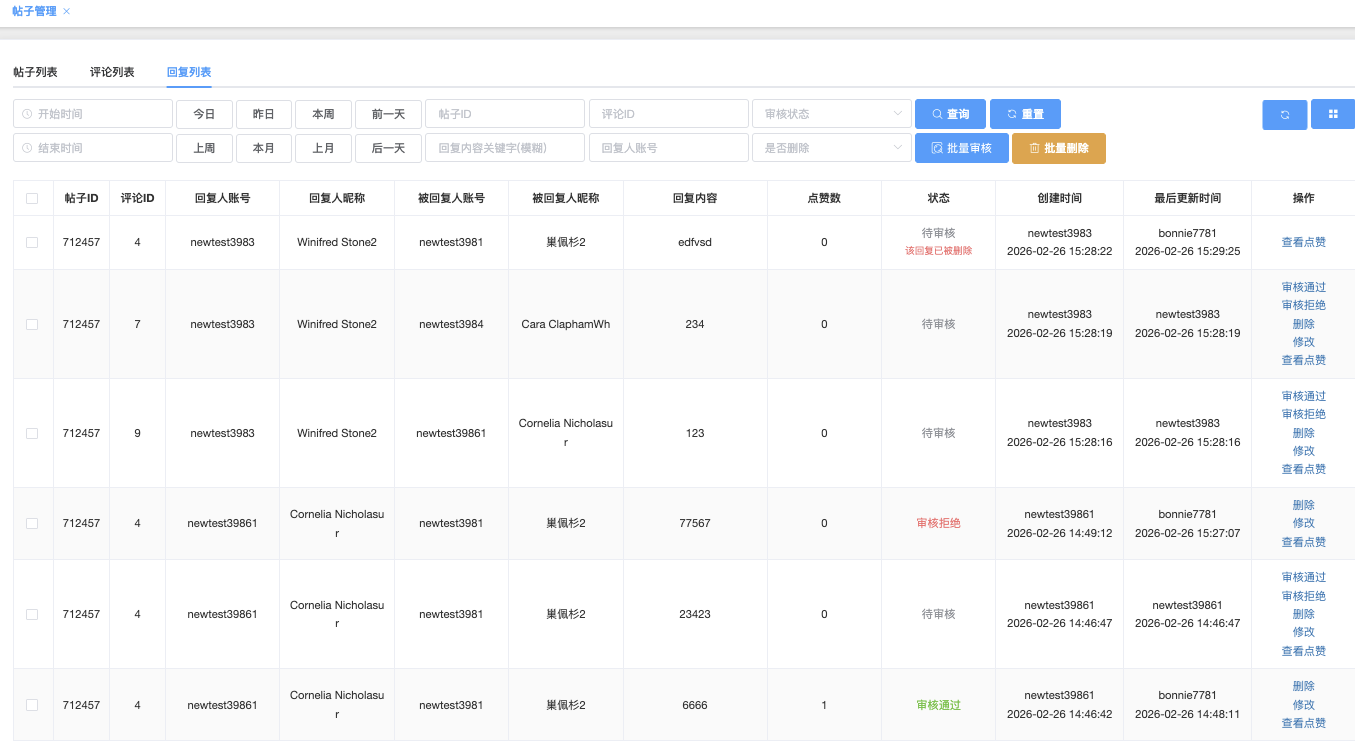The height and width of the screenshot is (744, 1355).
Task: Click the 查询 search button
Action: [950, 114]
